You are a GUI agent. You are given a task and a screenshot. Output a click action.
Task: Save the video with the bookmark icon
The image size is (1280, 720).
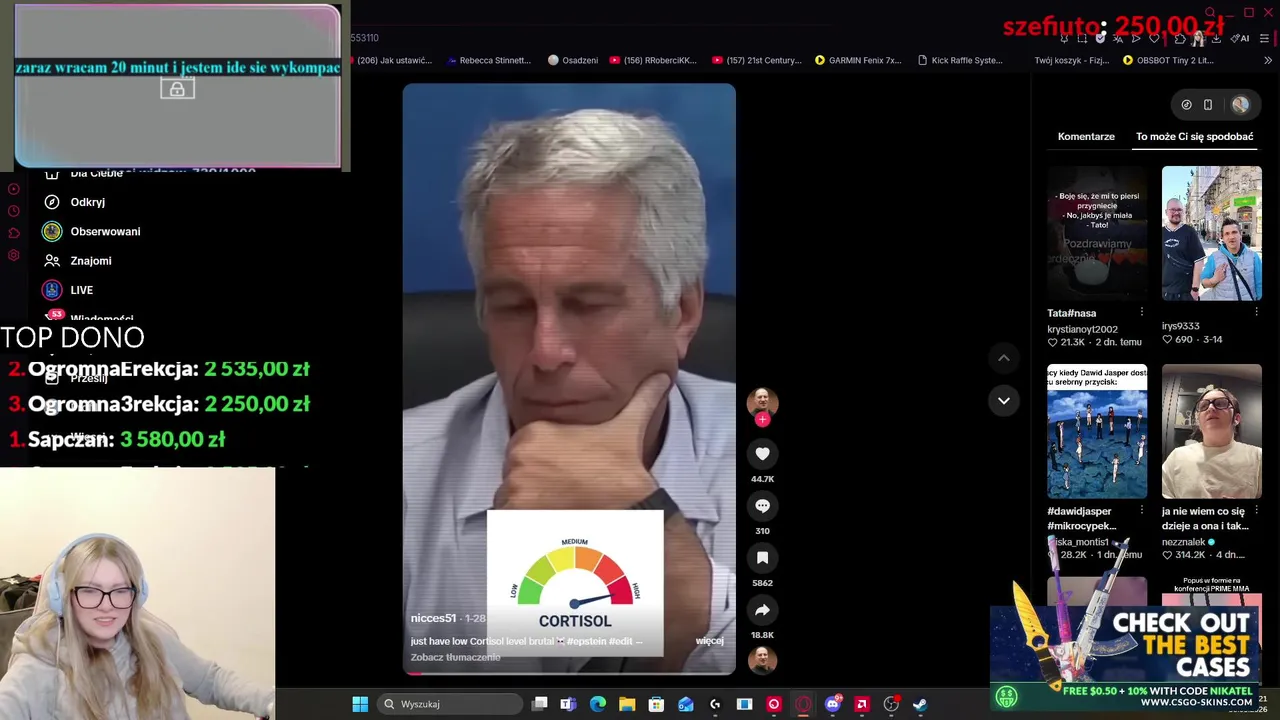762,558
